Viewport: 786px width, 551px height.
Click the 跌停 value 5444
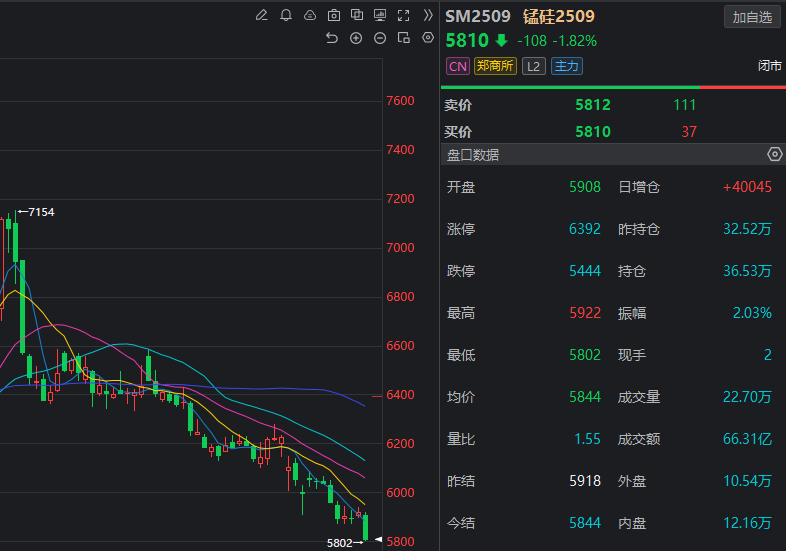[x=585, y=271]
